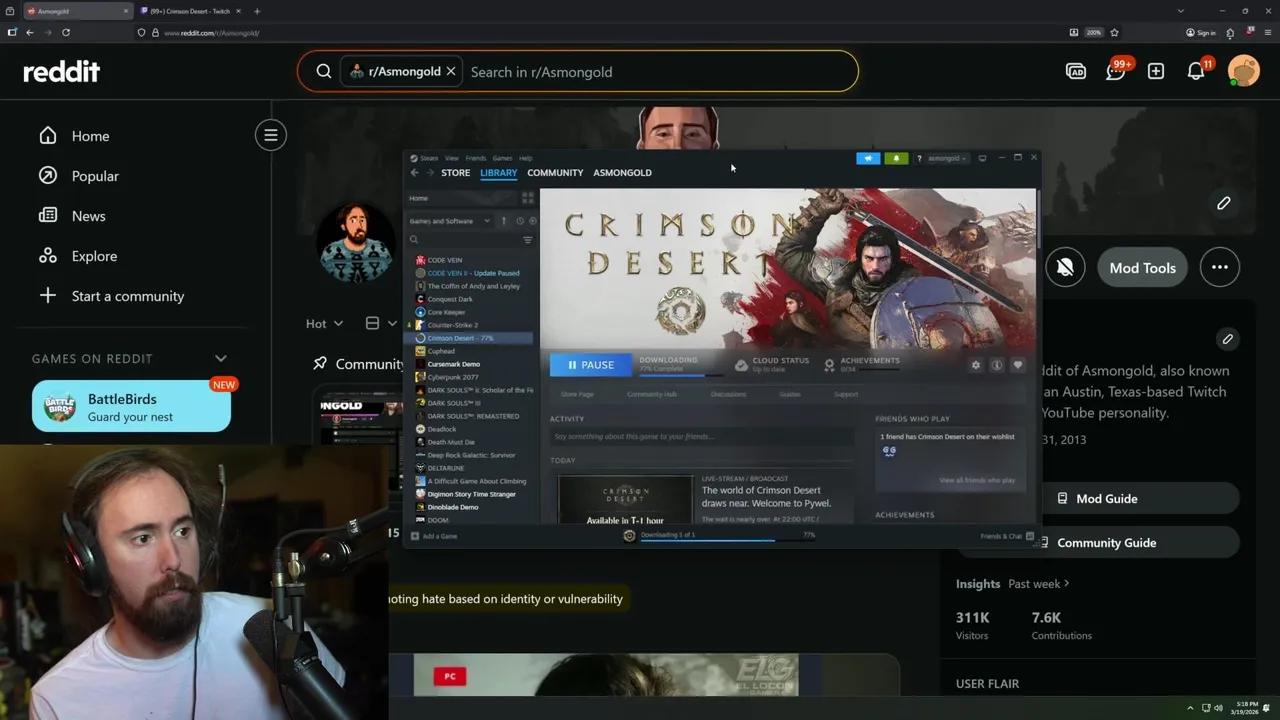
Task: Open Reddit chat icon with 99+ badge
Action: [x=1116, y=71]
